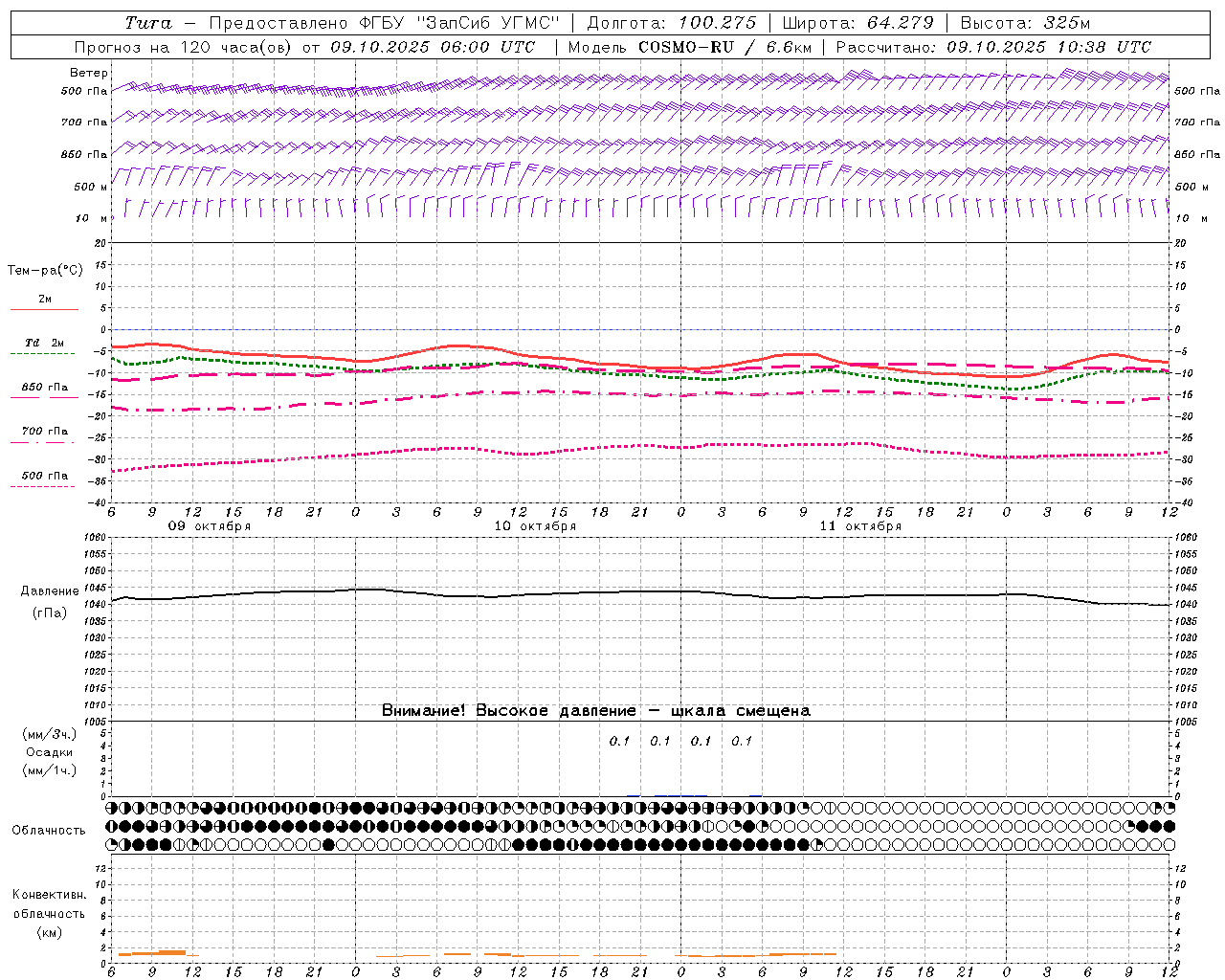Click the "10 октября" date label
The height and width of the screenshot is (980, 1225).
pyautogui.click(x=535, y=526)
